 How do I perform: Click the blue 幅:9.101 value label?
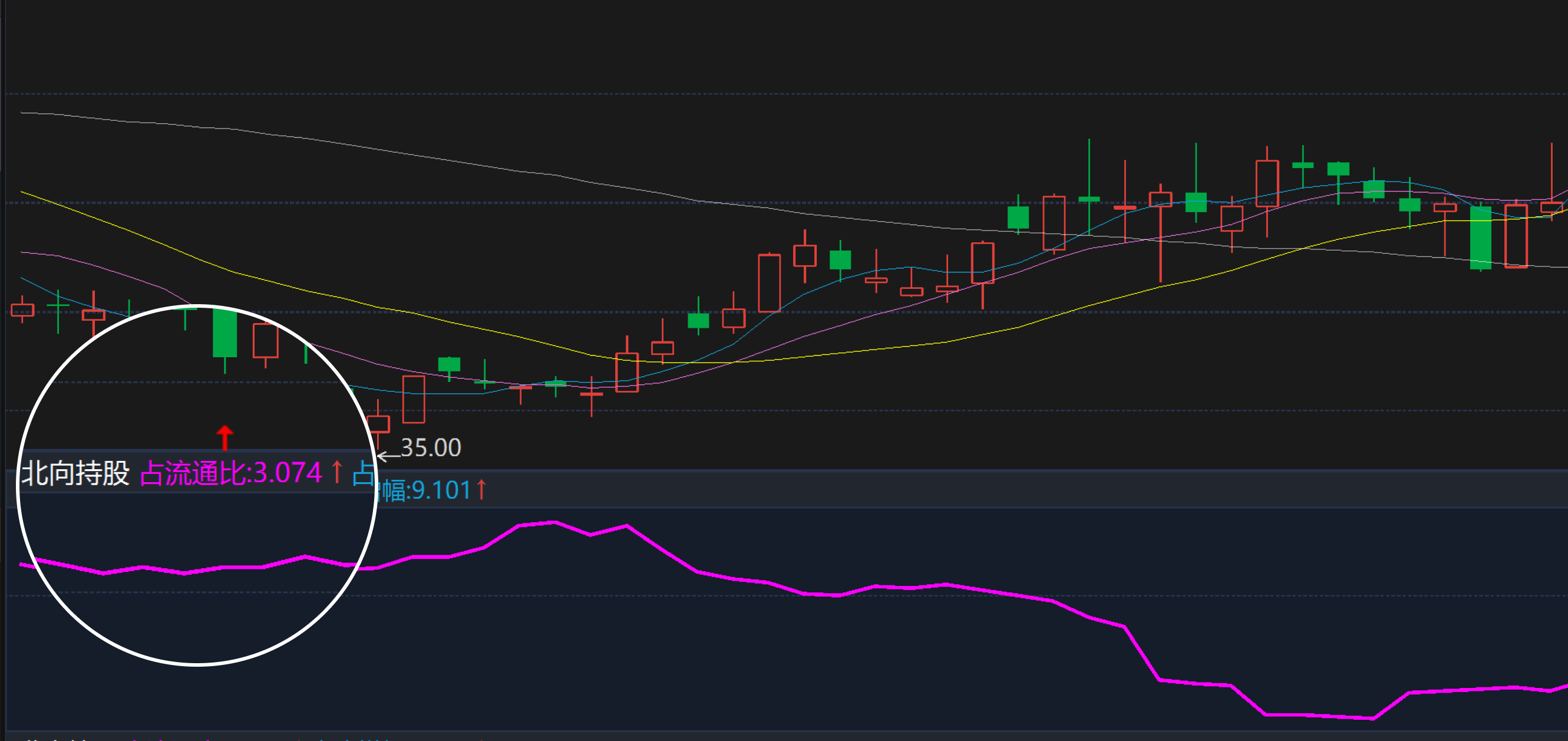tap(426, 490)
